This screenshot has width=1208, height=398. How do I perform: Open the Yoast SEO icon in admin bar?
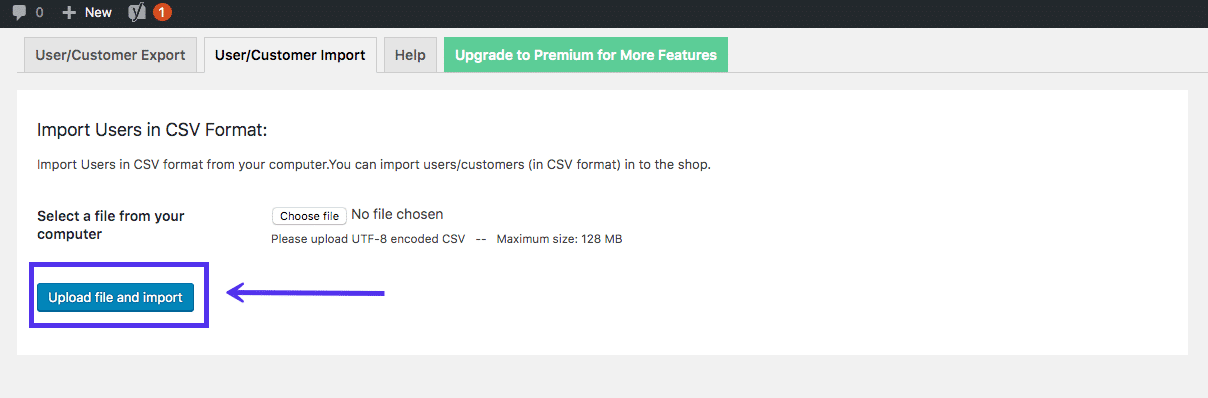138,13
